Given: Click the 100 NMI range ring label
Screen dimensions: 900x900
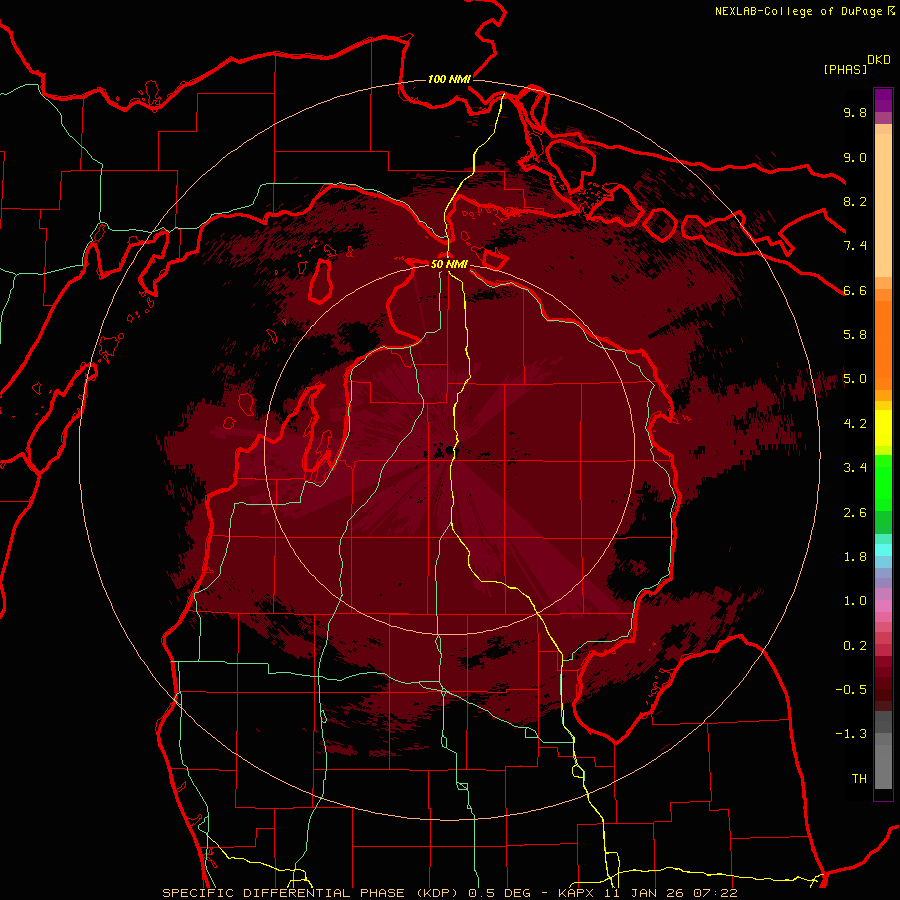Looking at the screenshot, I should (449, 79).
